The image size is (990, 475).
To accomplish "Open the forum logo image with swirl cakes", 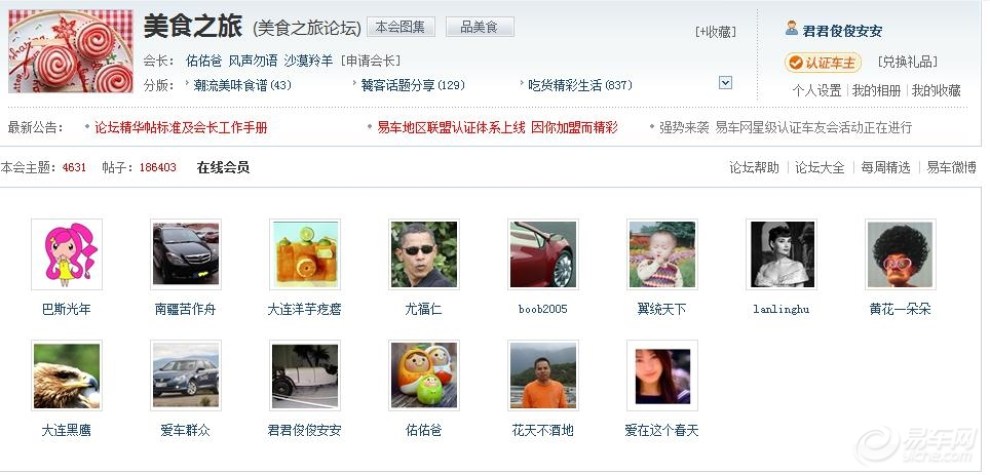I will 71,51.
